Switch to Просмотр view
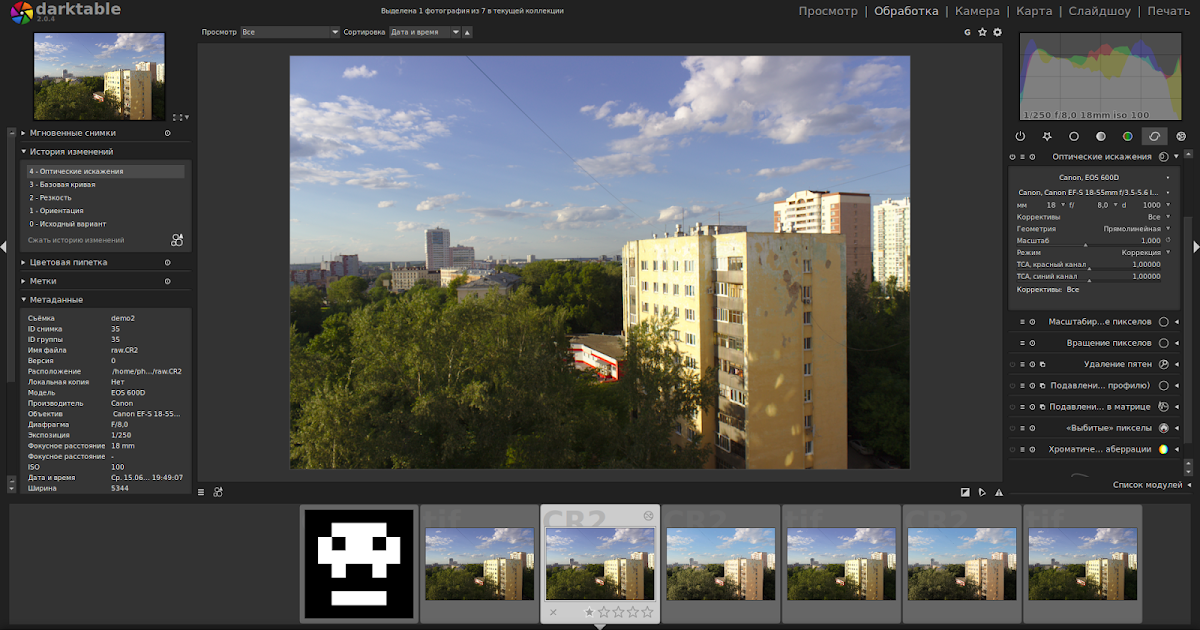This screenshot has height=630, width=1200. (x=828, y=11)
